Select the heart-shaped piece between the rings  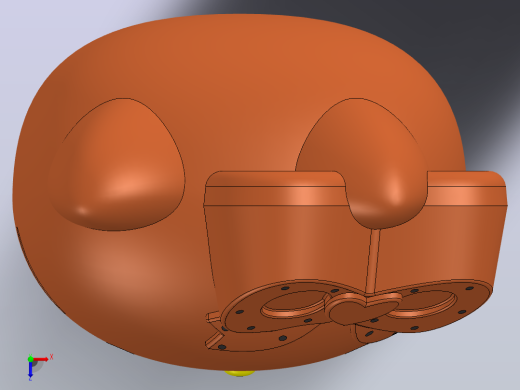point(363,309)
